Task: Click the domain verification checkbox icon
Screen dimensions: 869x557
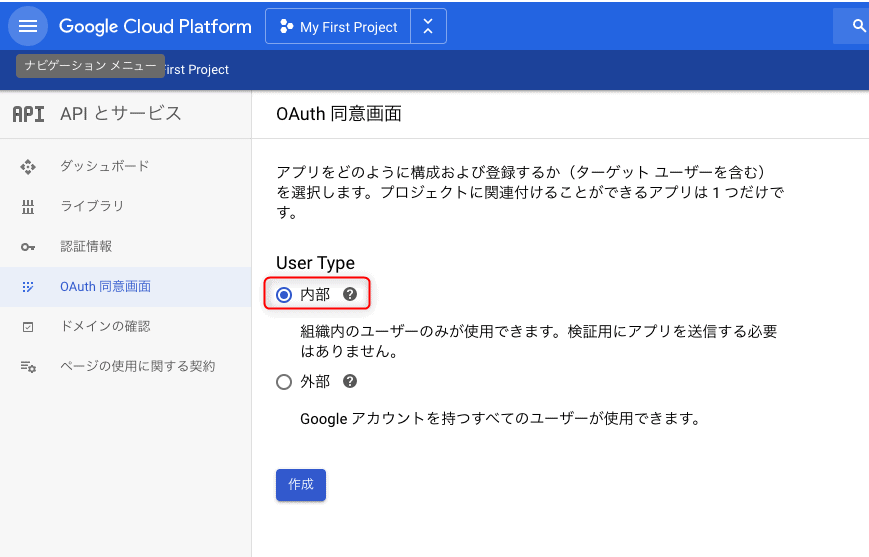Action: pyautogui.click(x=28, y=327)
